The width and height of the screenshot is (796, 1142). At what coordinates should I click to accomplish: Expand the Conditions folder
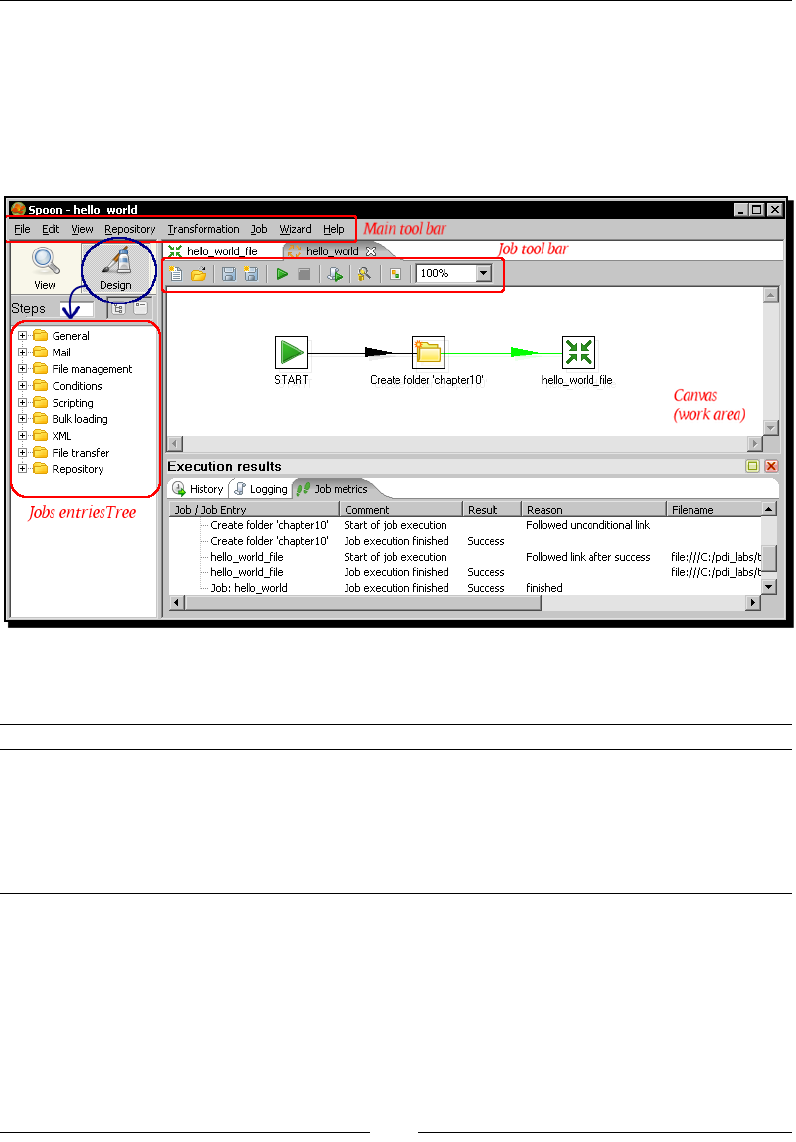pos(23,385)
